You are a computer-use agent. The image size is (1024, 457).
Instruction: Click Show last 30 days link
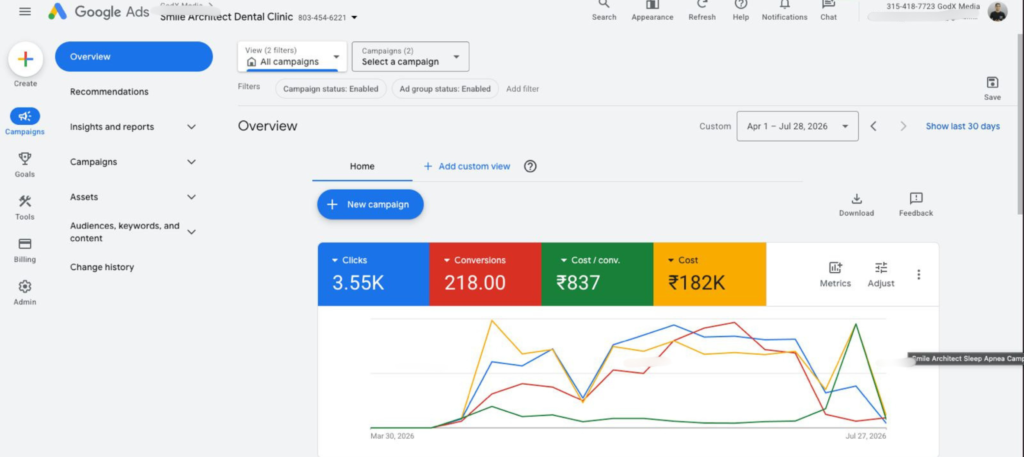coord(963,126)
